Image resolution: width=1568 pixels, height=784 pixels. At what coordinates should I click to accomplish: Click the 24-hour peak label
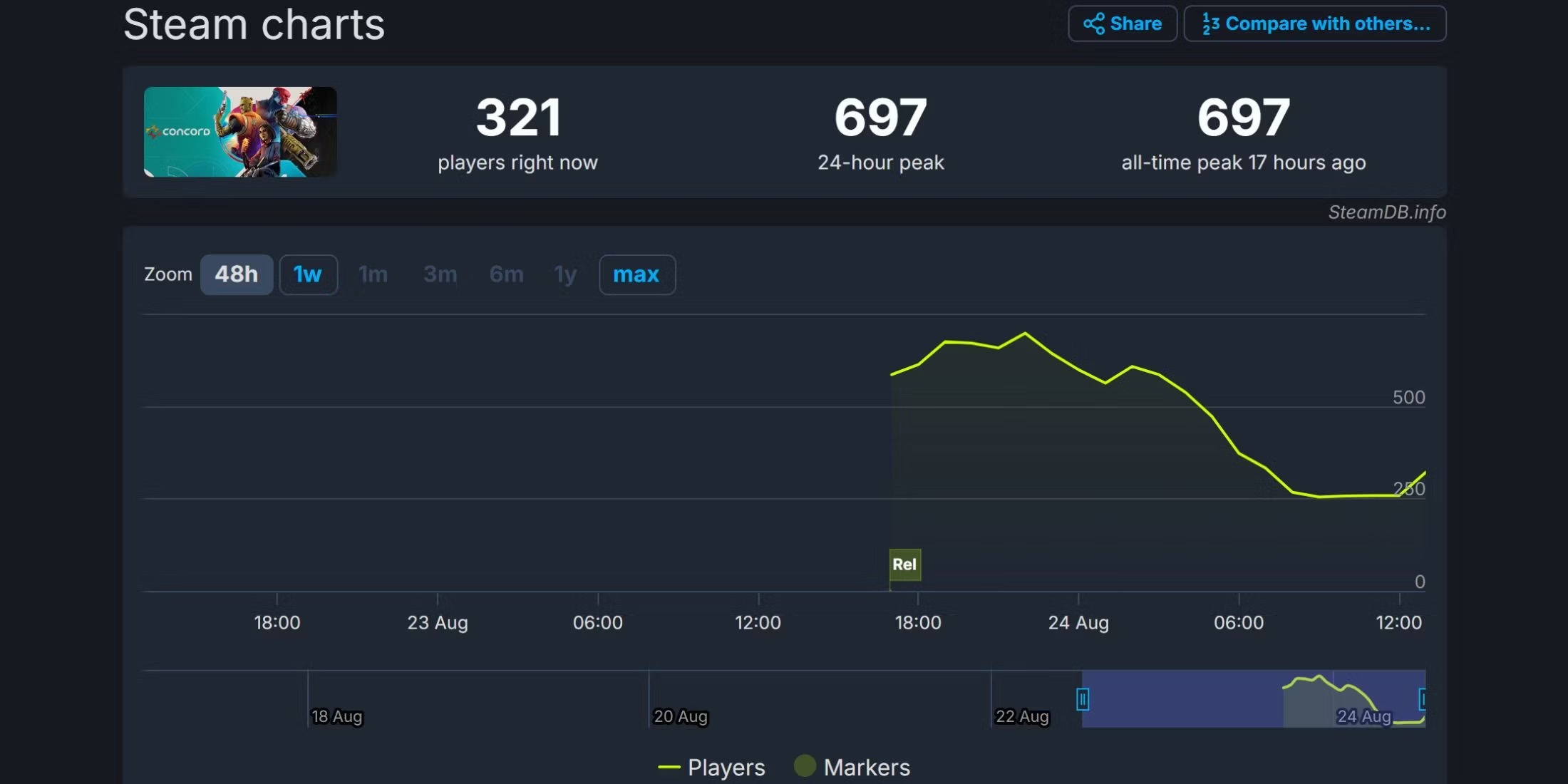point(881,163)
